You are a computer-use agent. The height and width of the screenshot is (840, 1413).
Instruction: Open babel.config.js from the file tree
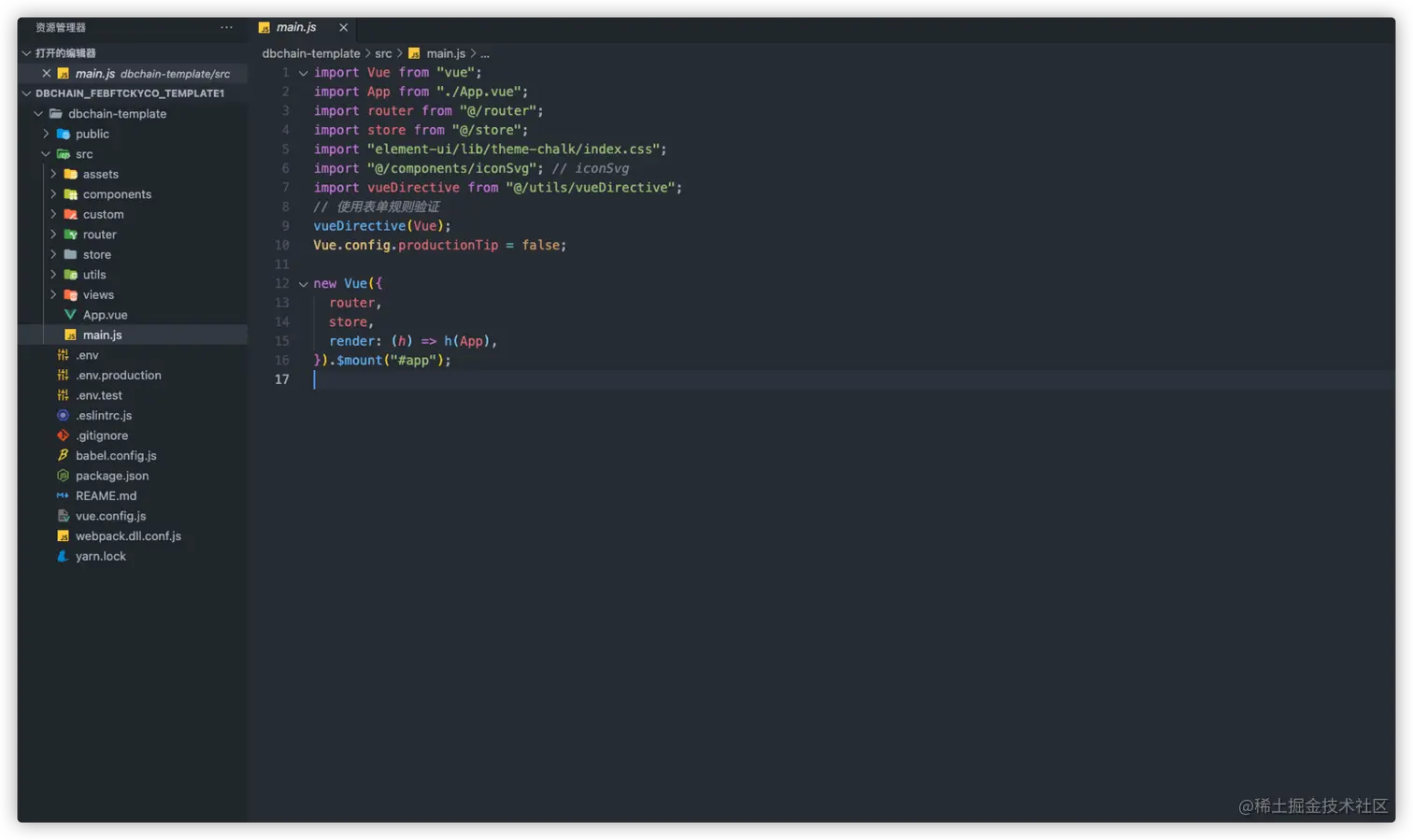pos(116,455)
